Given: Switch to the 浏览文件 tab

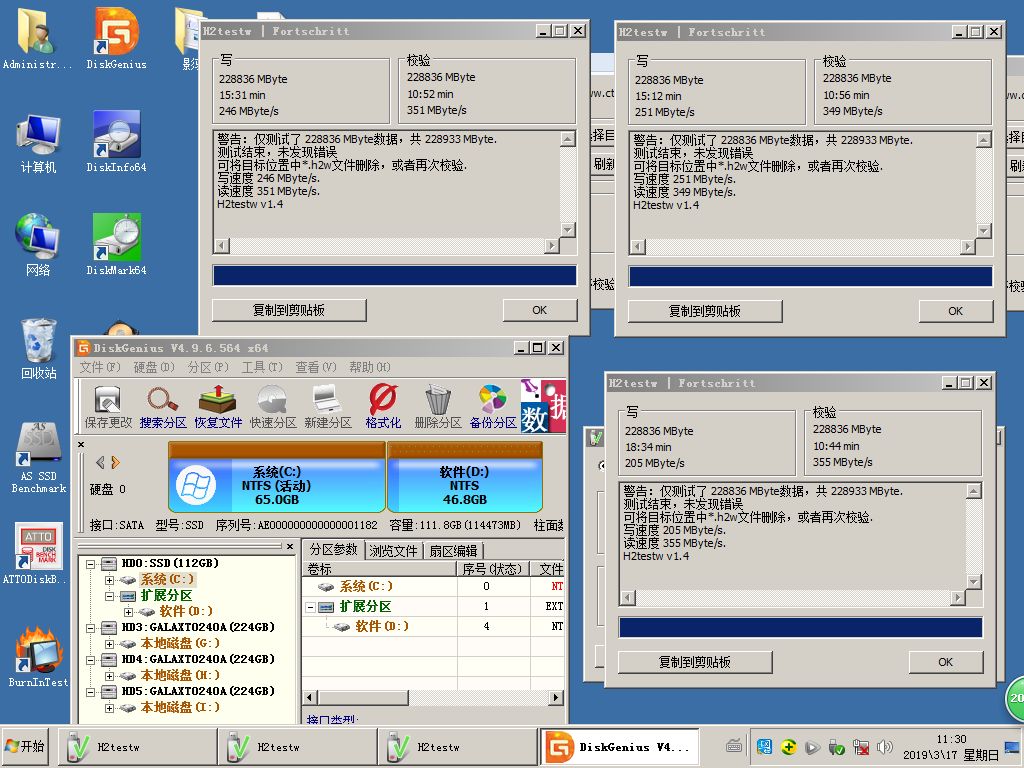Looking at the screenshot, I should point(393,551).
